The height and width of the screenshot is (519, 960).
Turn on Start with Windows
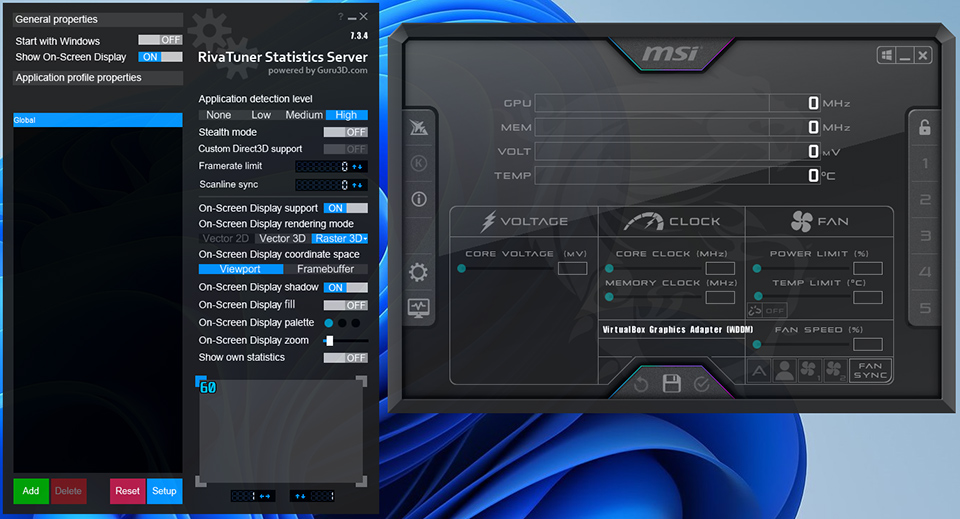(160, 41)
